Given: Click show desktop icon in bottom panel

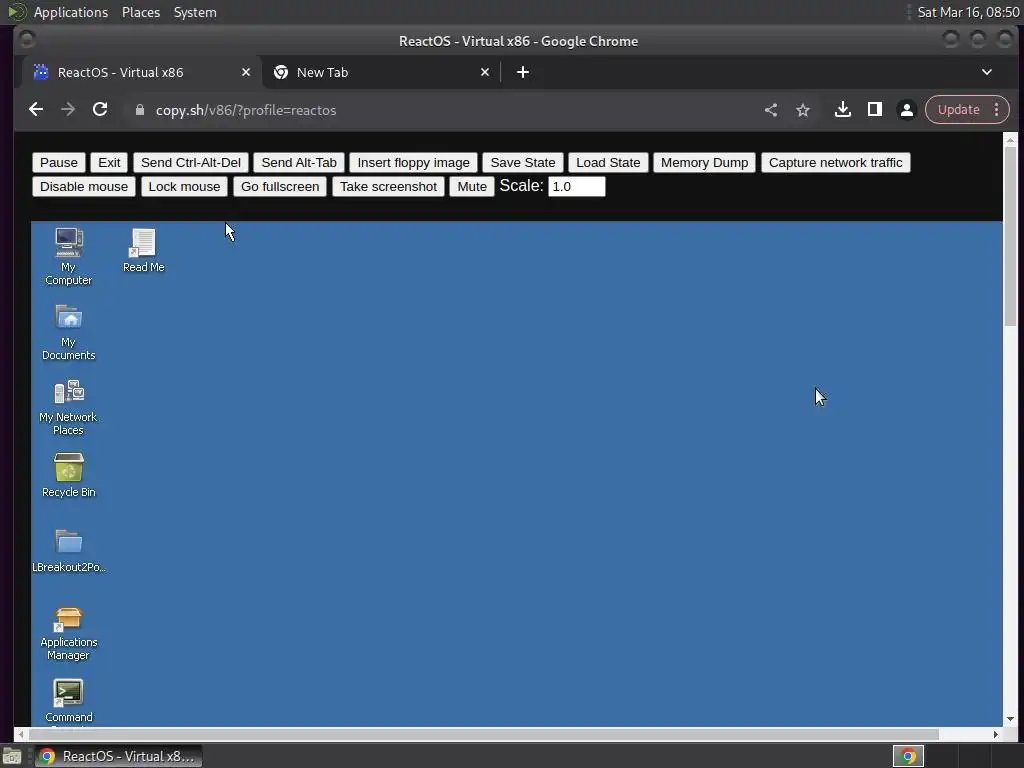Looking at the screenshot, I should point(12,756).
